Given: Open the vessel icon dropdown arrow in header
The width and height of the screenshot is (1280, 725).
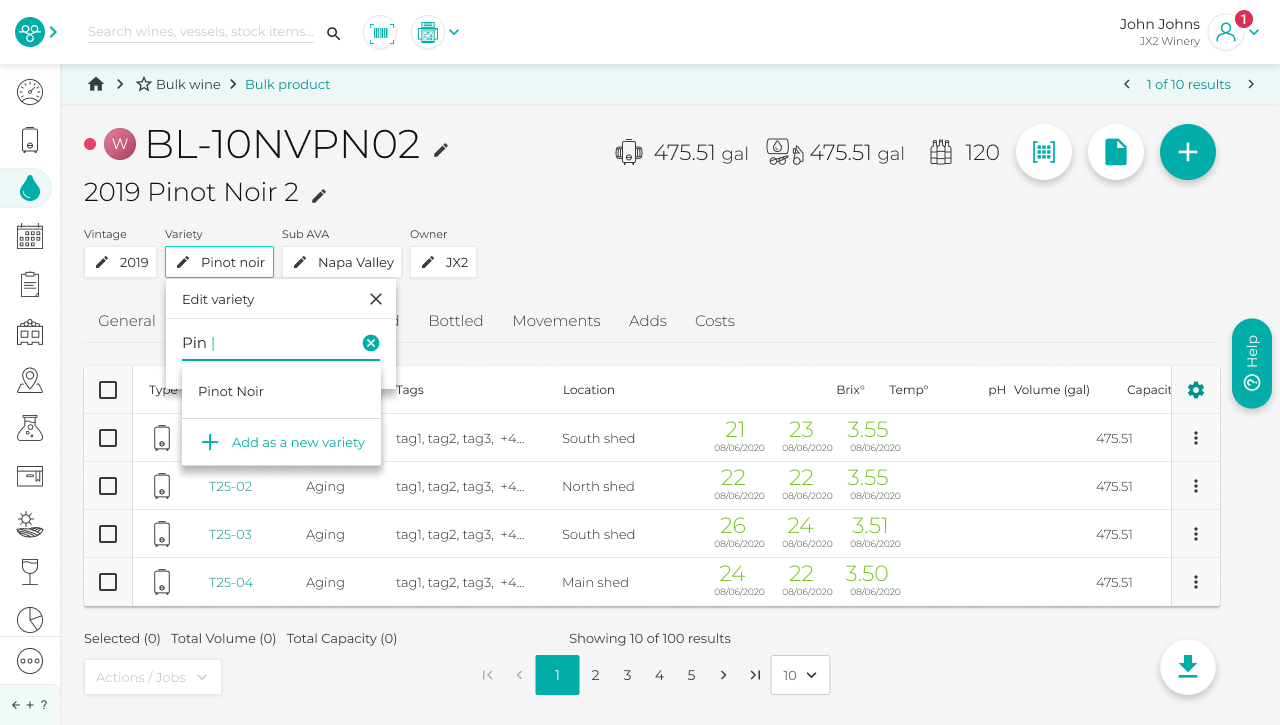Looking at the screenshot, I should [454, 32].
